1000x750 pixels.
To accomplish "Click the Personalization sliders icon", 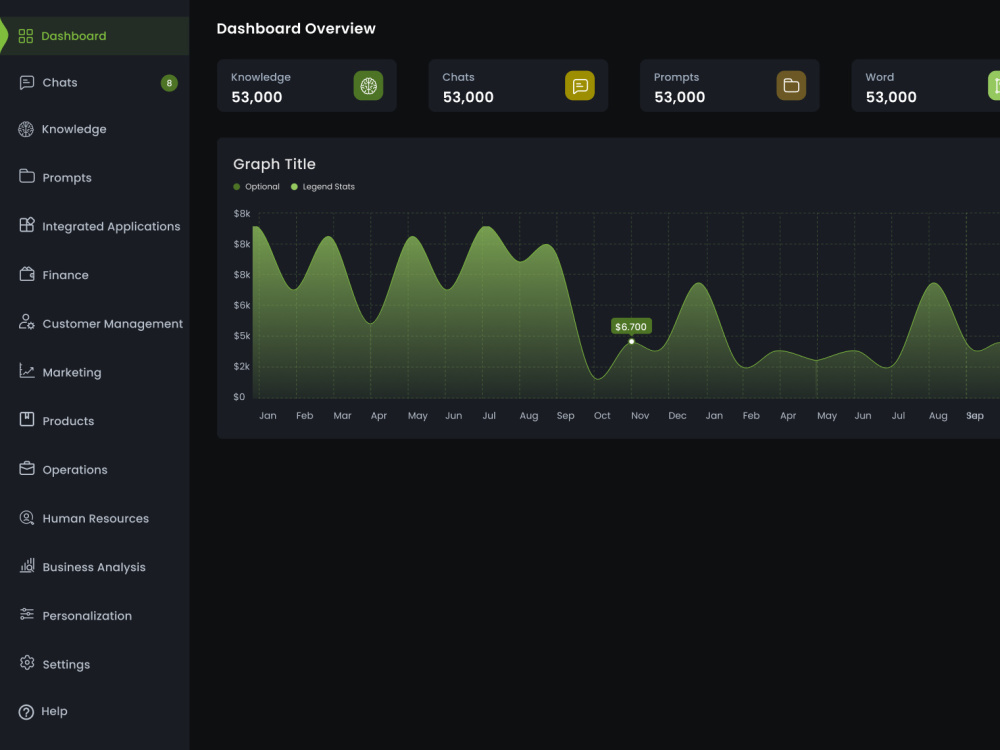I will pyautogui.click(x=27, y=614).
